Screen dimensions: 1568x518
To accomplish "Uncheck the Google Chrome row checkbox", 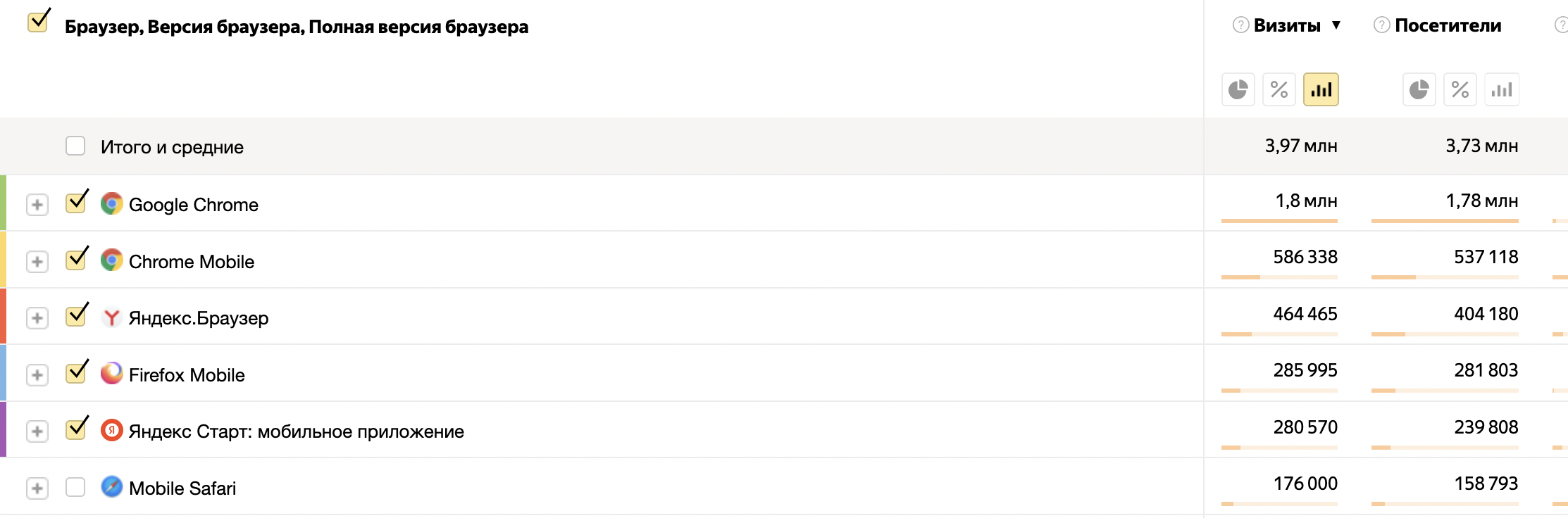I will (75, 203).
